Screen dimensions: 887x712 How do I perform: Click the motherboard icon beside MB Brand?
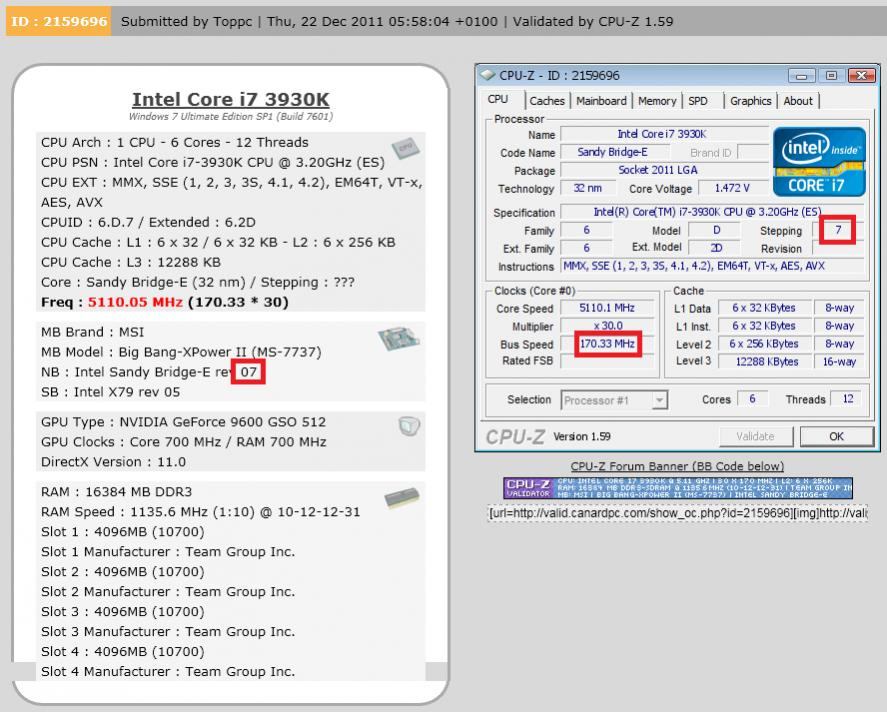[399, 338]
